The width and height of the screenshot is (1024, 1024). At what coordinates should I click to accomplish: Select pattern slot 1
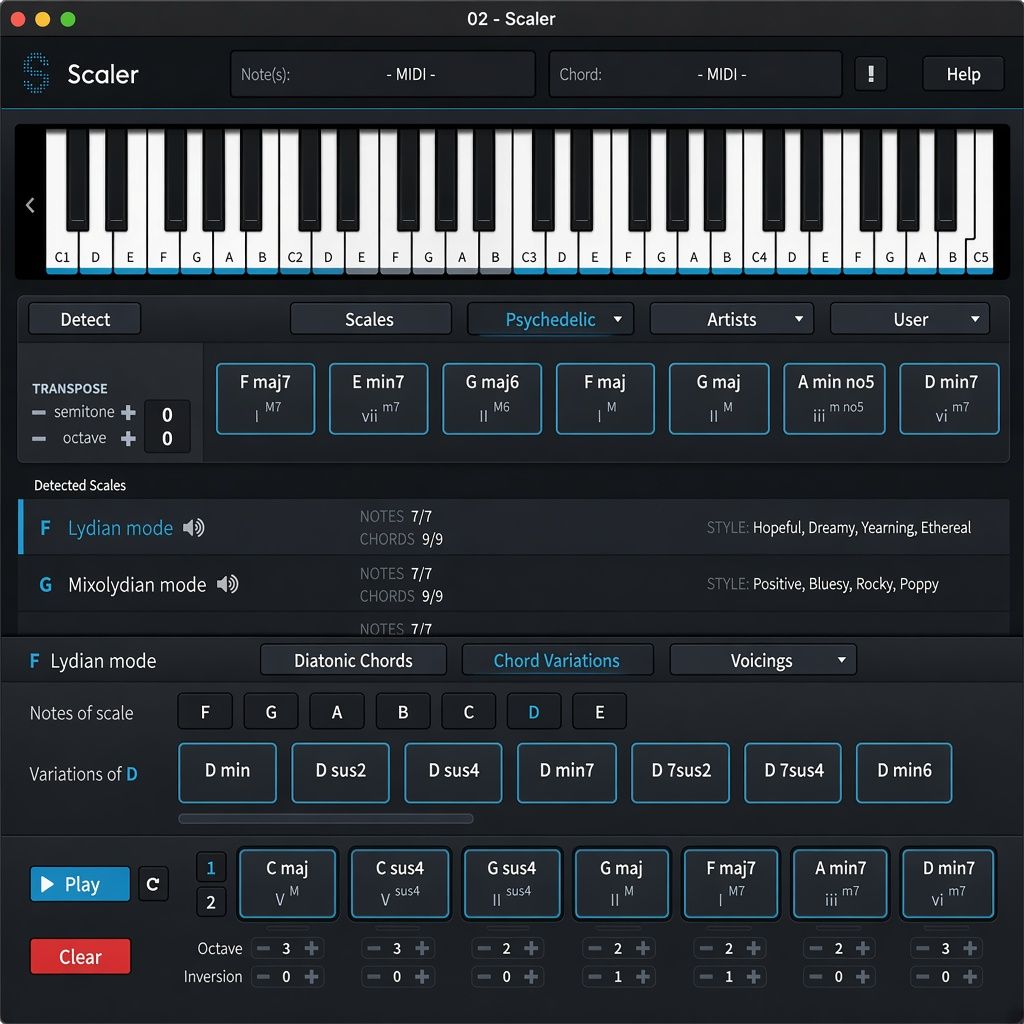pos(211,867)
